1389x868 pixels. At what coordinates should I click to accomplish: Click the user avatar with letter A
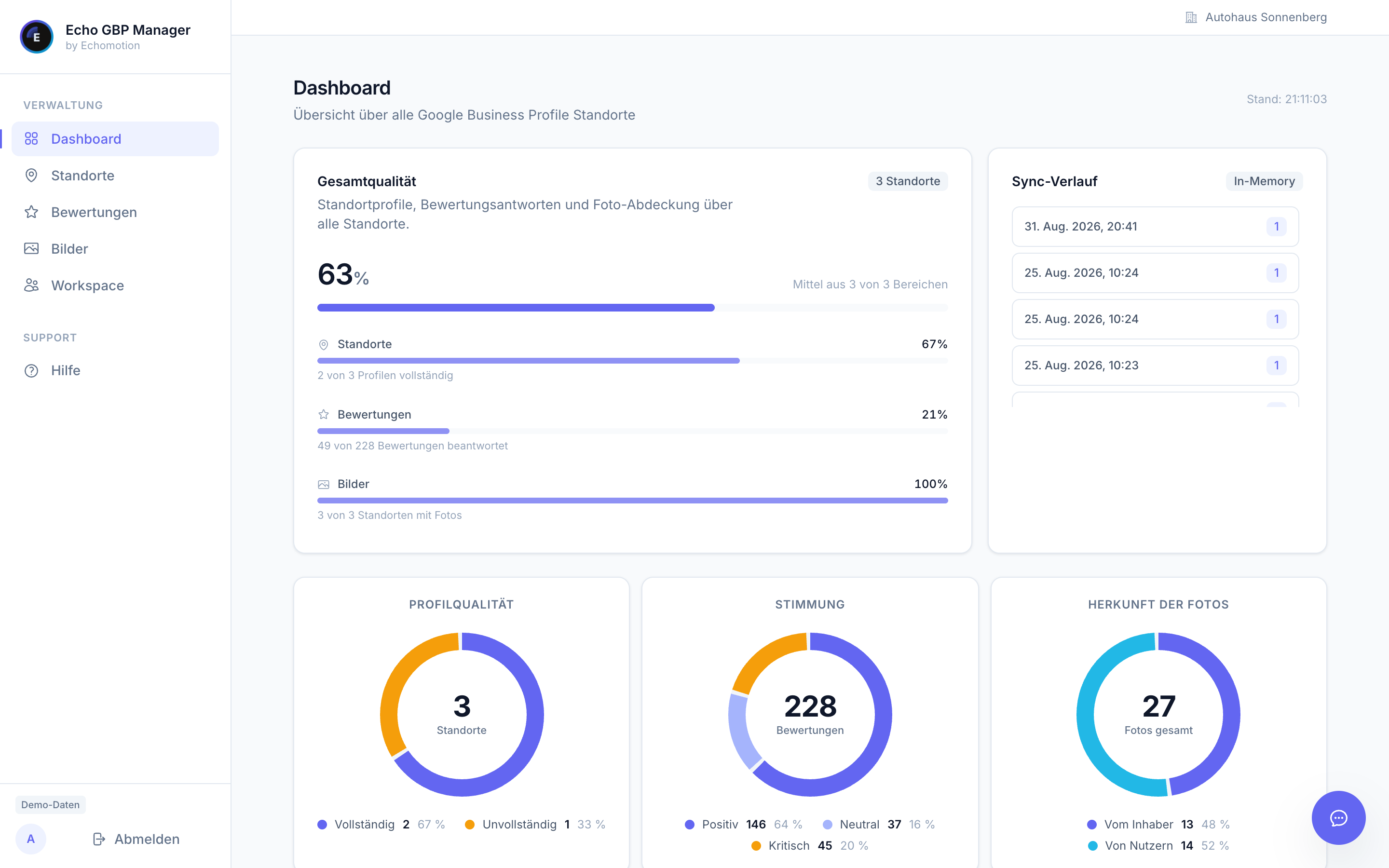(x=31, y=839)
